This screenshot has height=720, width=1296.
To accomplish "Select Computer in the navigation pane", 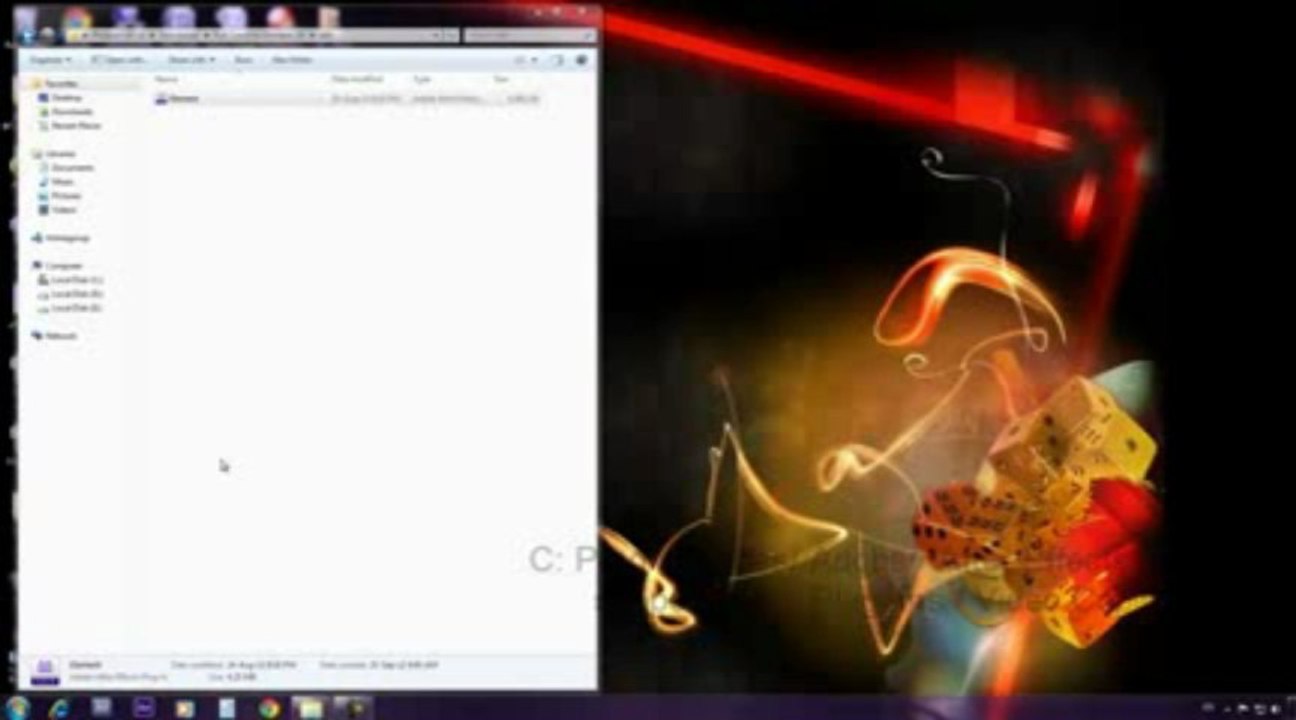I will click(62, 266).
